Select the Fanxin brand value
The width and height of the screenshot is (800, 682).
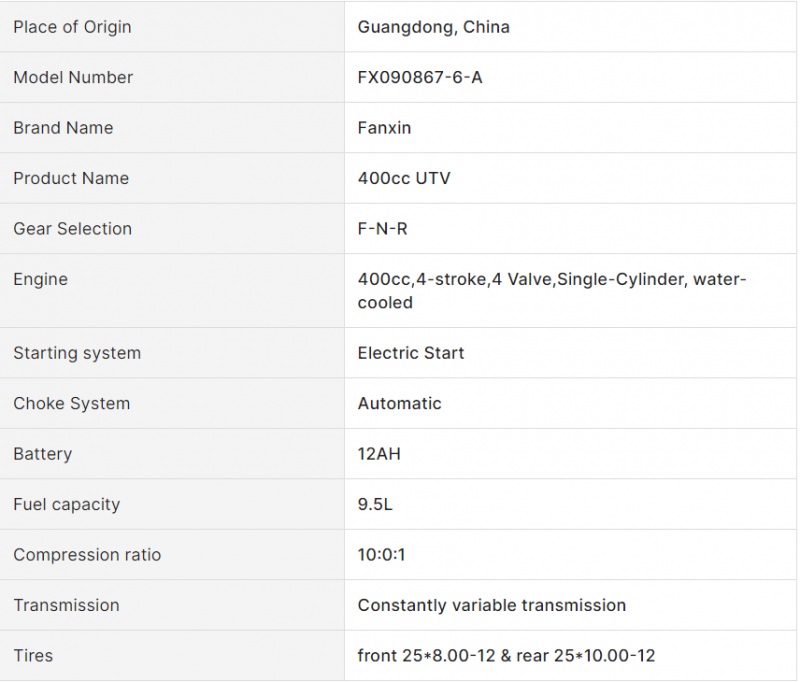point(384,128)
